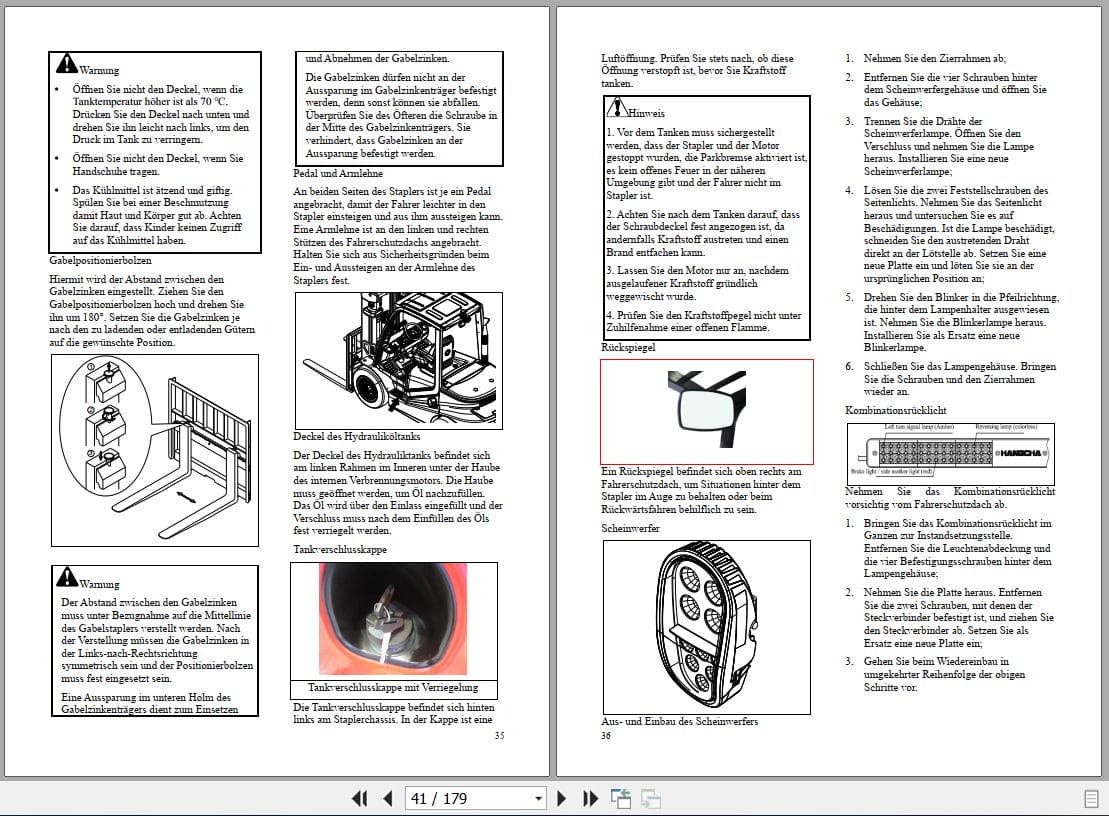Click the heading 'Kombinationsrücklicht'
Image resolution: width=1109 pixels, height=816 pixels.
coord(895,410)
